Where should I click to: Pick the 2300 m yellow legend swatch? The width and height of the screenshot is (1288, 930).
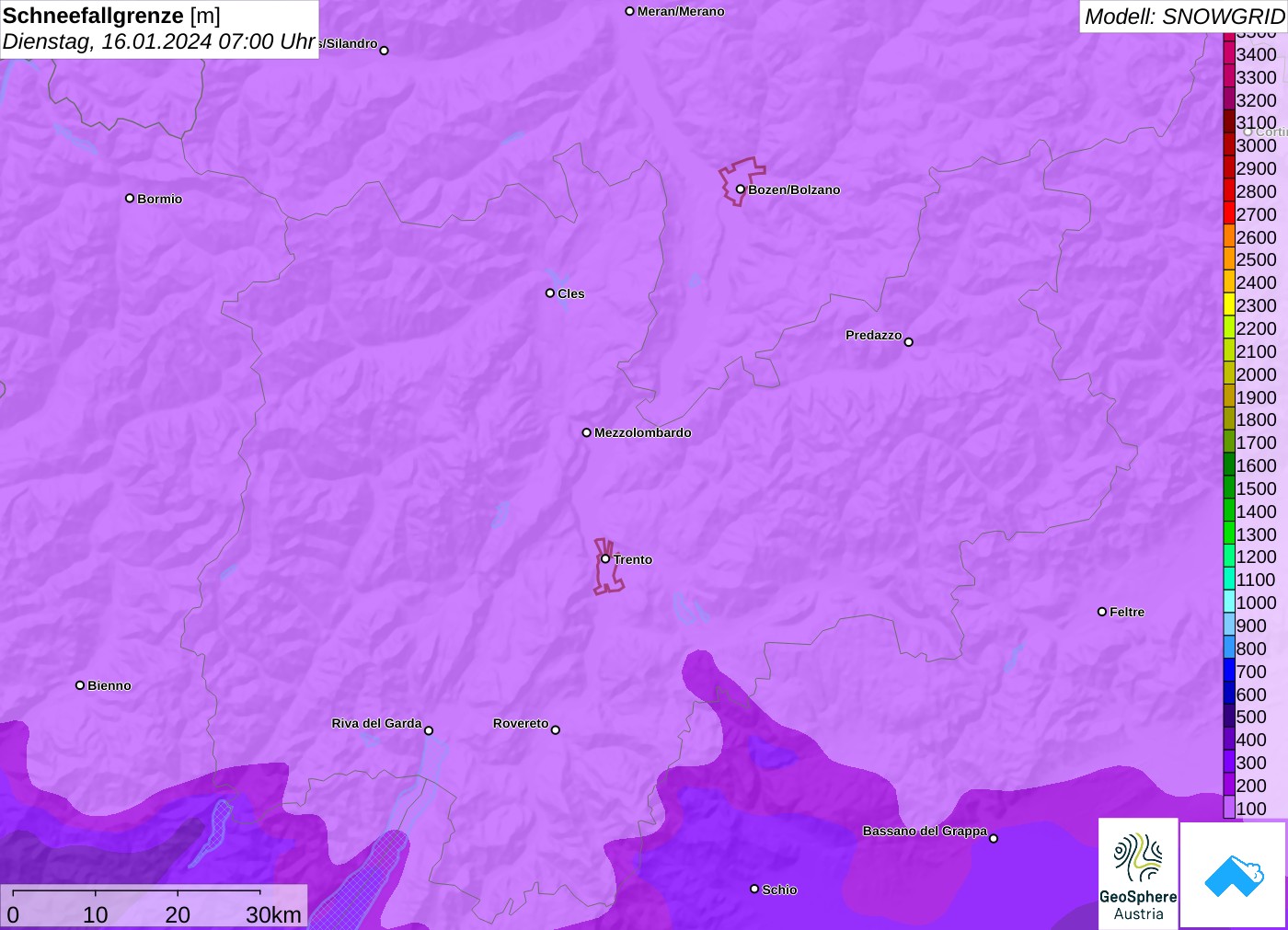(1229, 305)
